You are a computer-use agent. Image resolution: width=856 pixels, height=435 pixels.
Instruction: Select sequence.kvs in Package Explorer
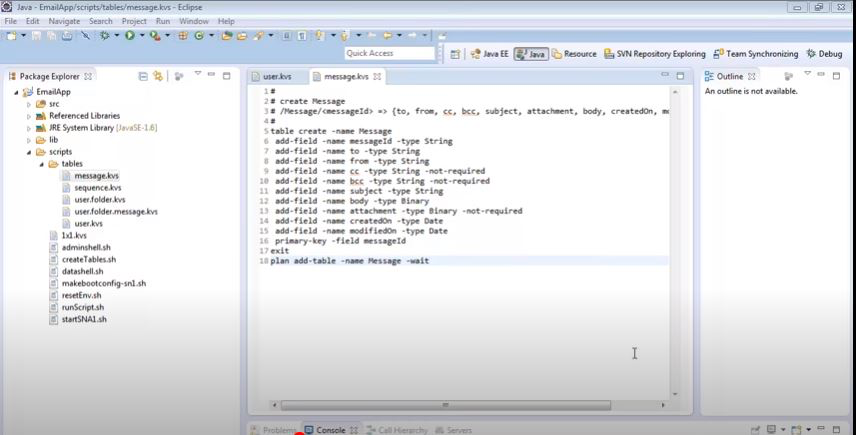click(x=98, y=187)
